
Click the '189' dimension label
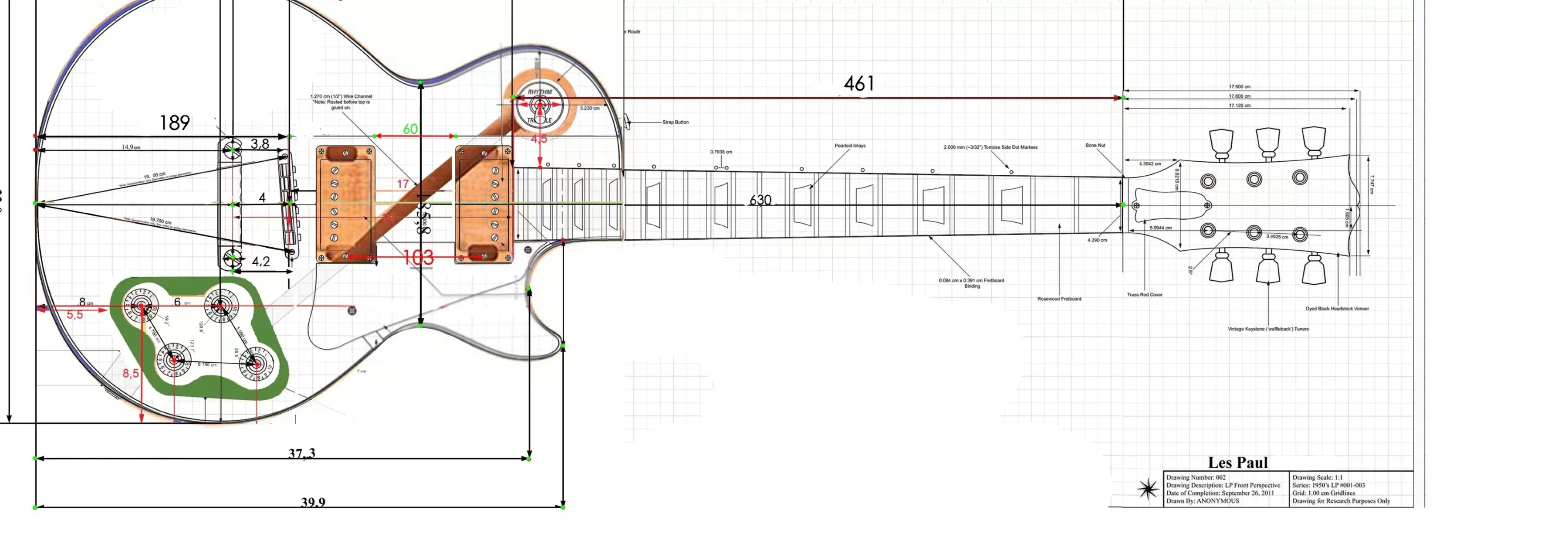pos(175,122)
